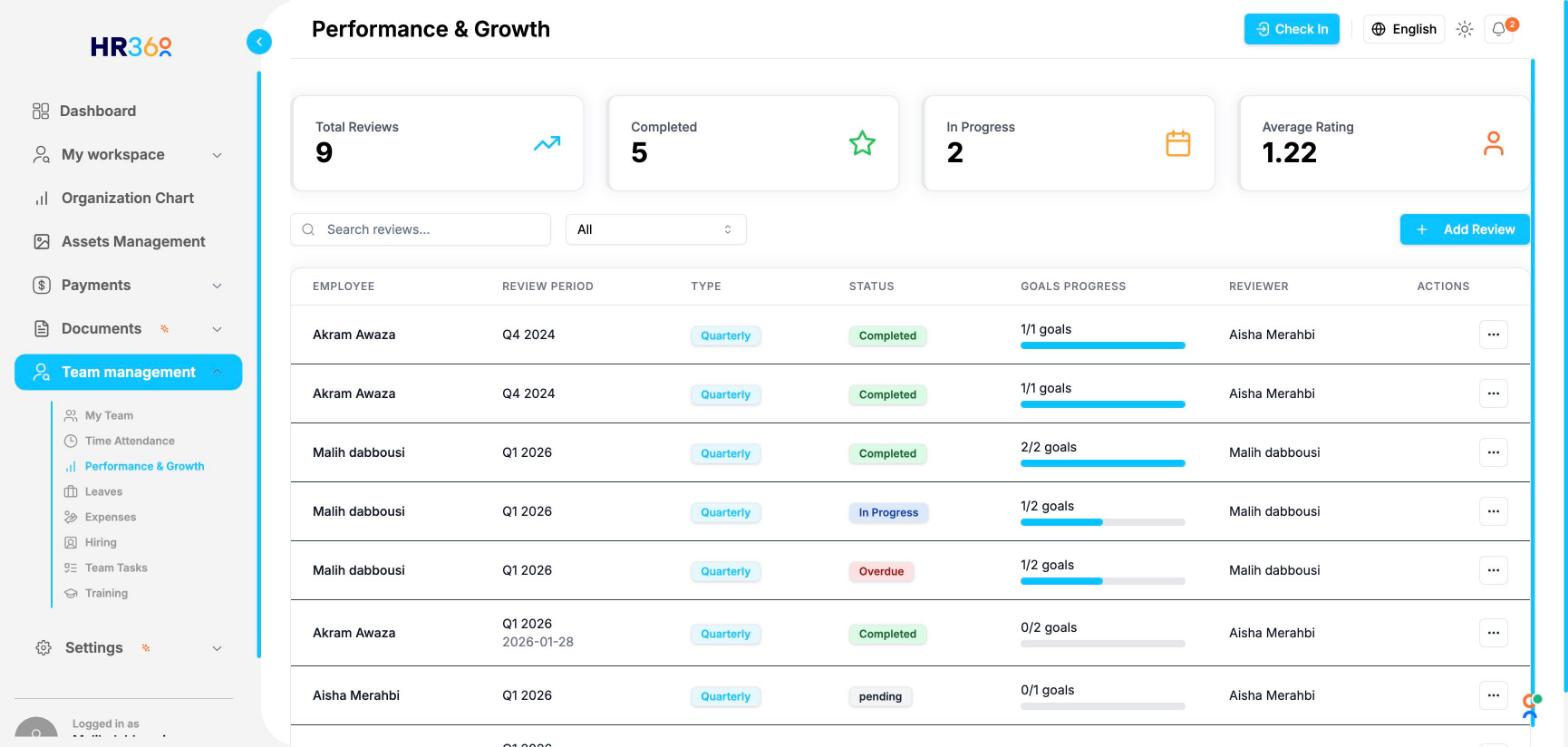Collapse the sidebar with the arrow button

click(259, 41)
